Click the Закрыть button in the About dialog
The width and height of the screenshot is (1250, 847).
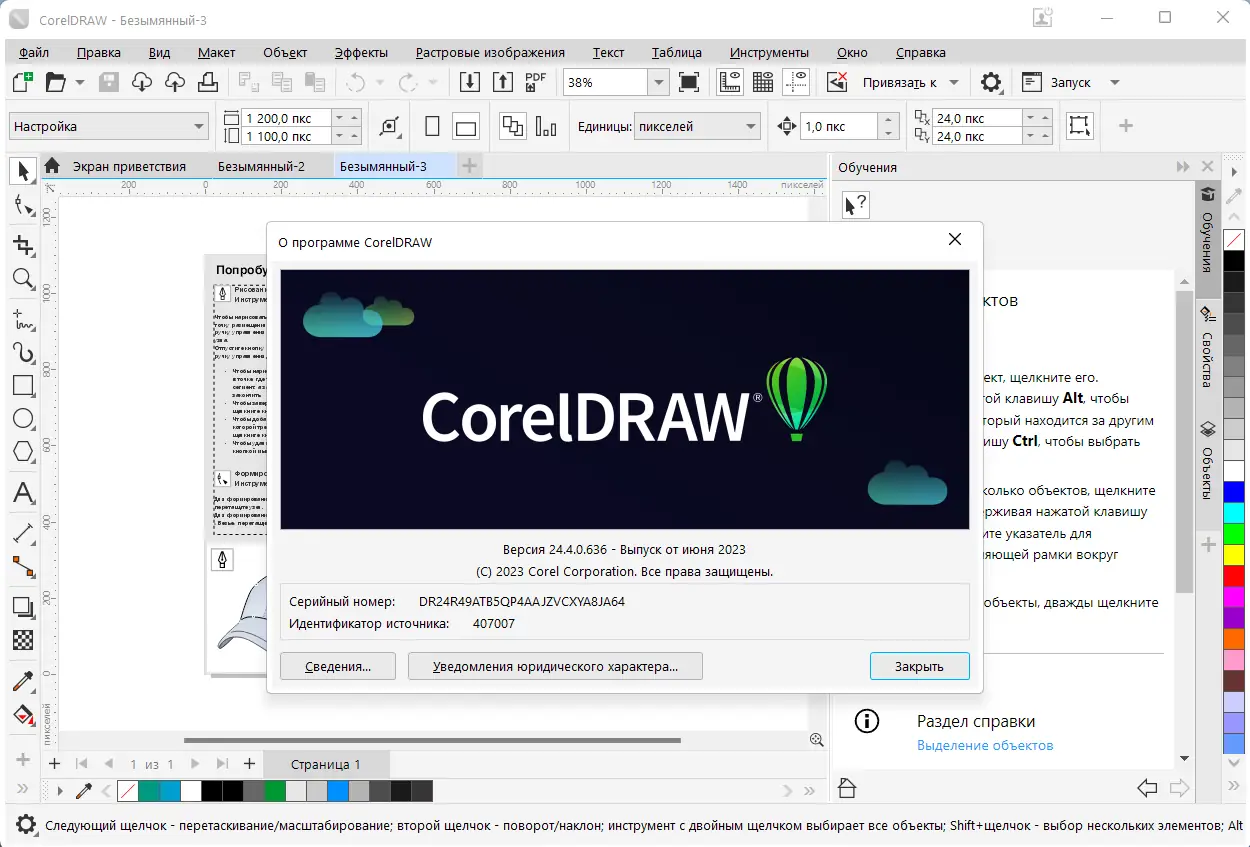tap(919, 665)
